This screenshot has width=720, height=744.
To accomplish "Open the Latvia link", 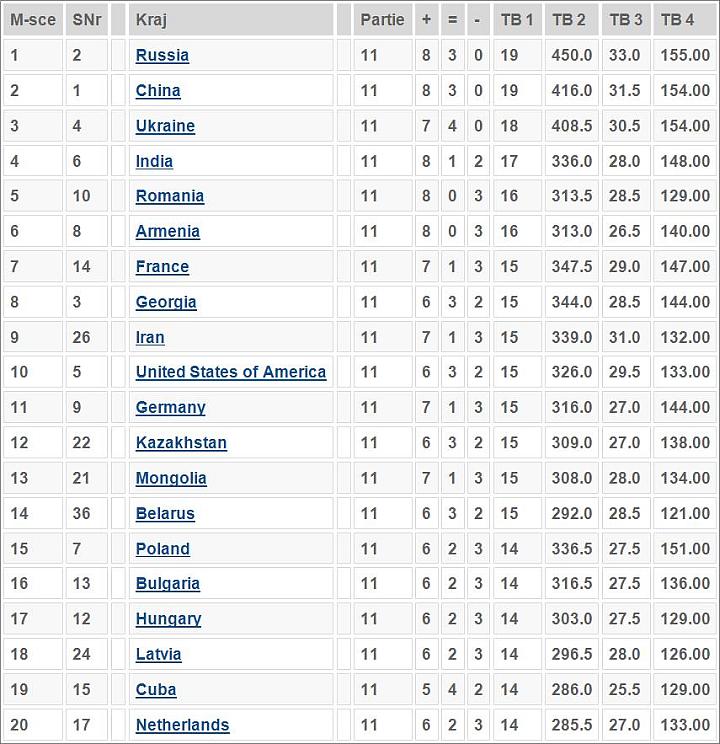I will pyautogui.click(x=159, y=654).
